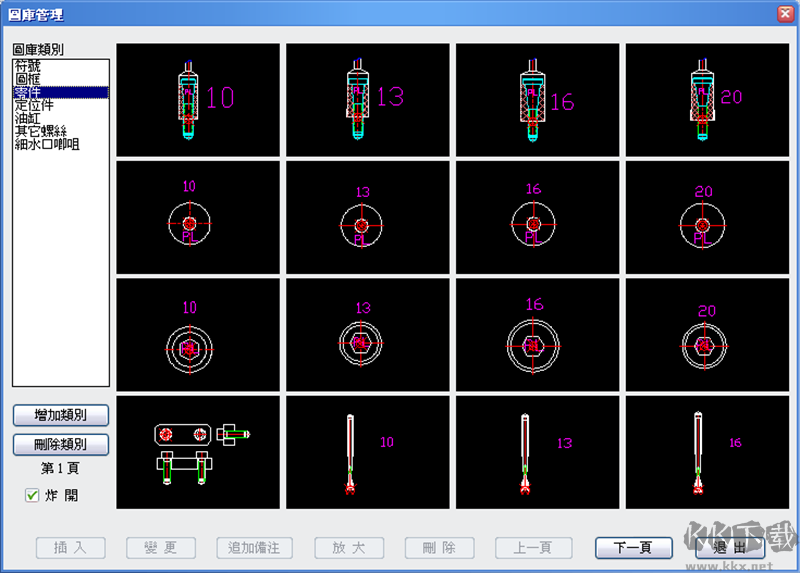This screenshot has width=800, height=573.
Task: Toggle the 炸開 checkbox
Action: pos(33,495)
